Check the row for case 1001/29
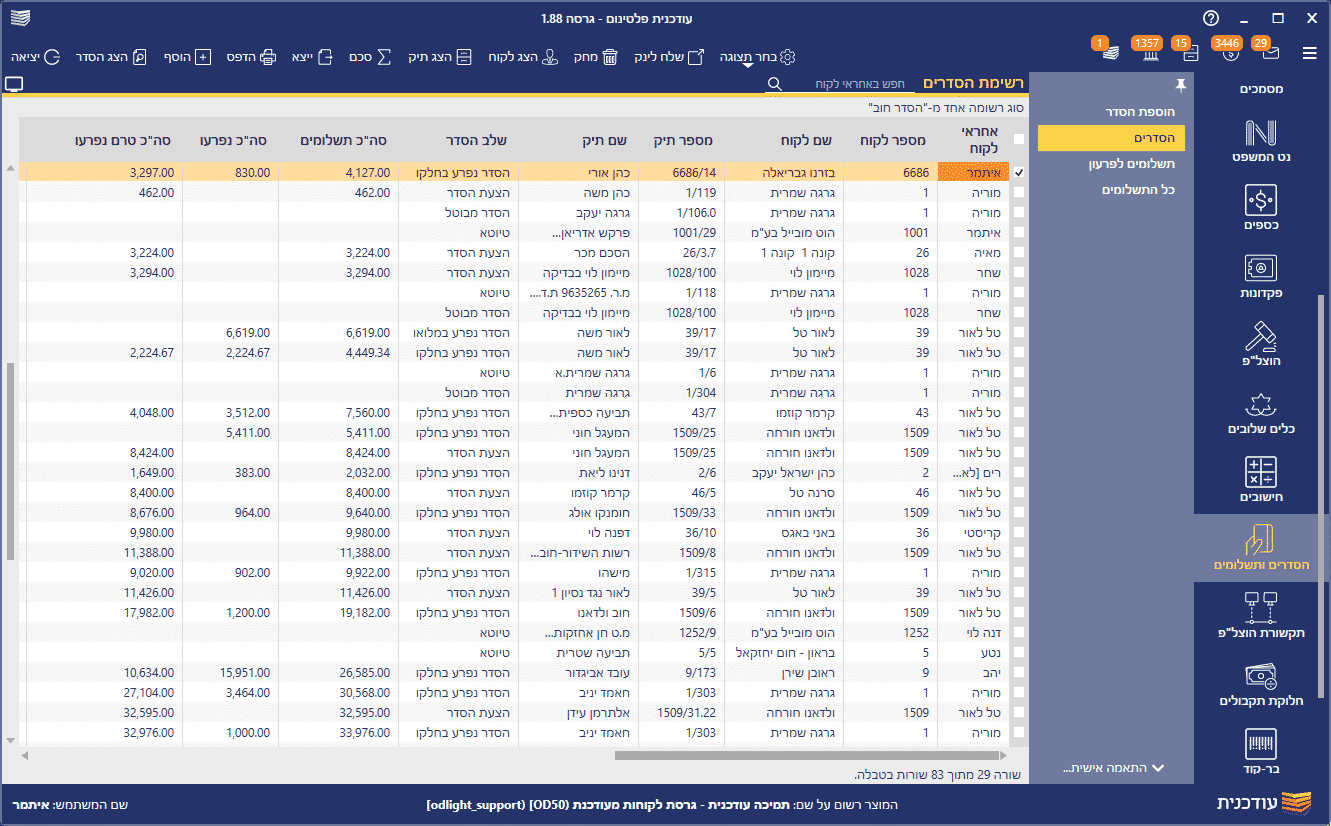This screenshot has height=826, width=1331. [1019, 232]
